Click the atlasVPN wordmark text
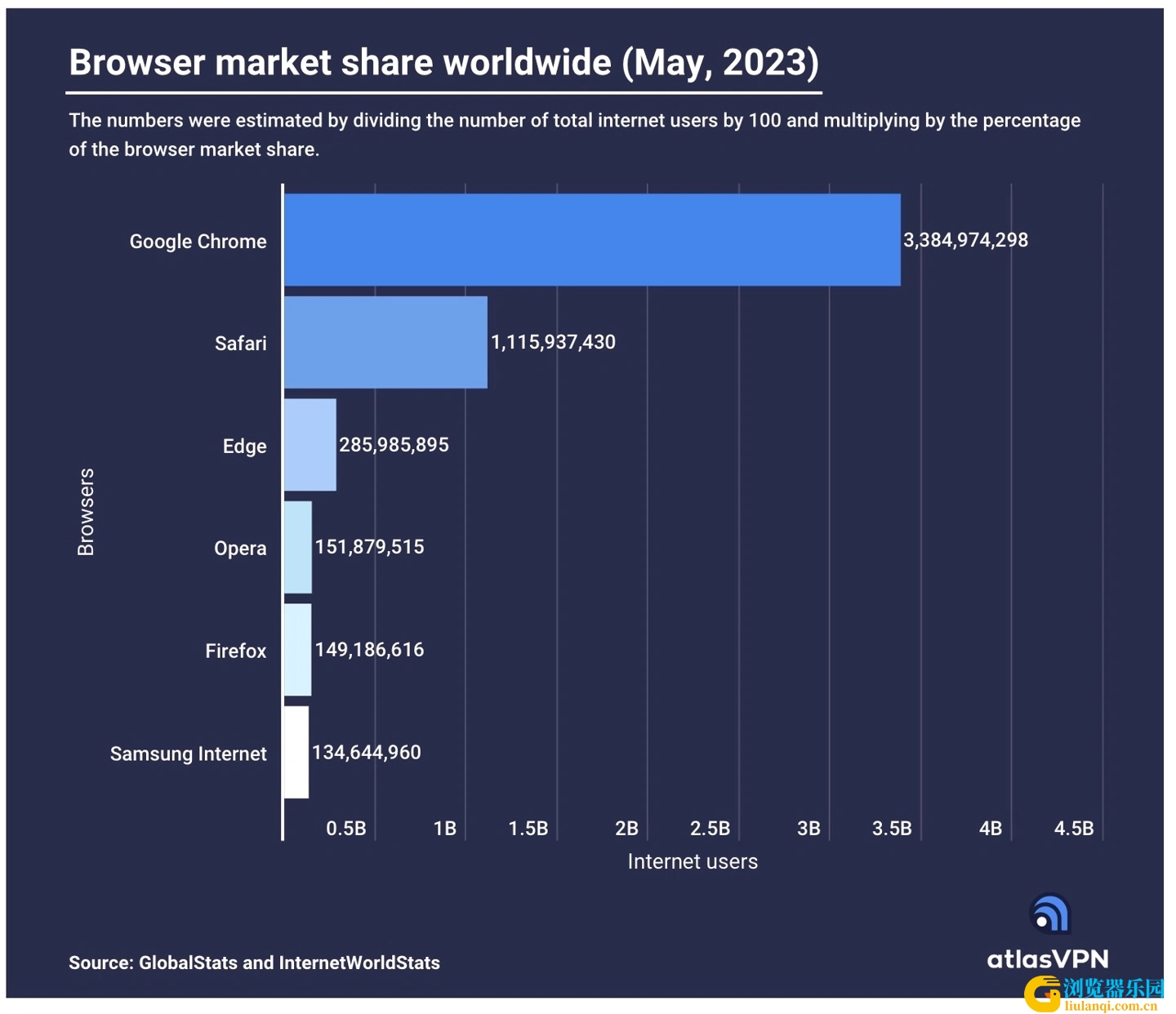1176x1014 pixels. [1048, 958]
